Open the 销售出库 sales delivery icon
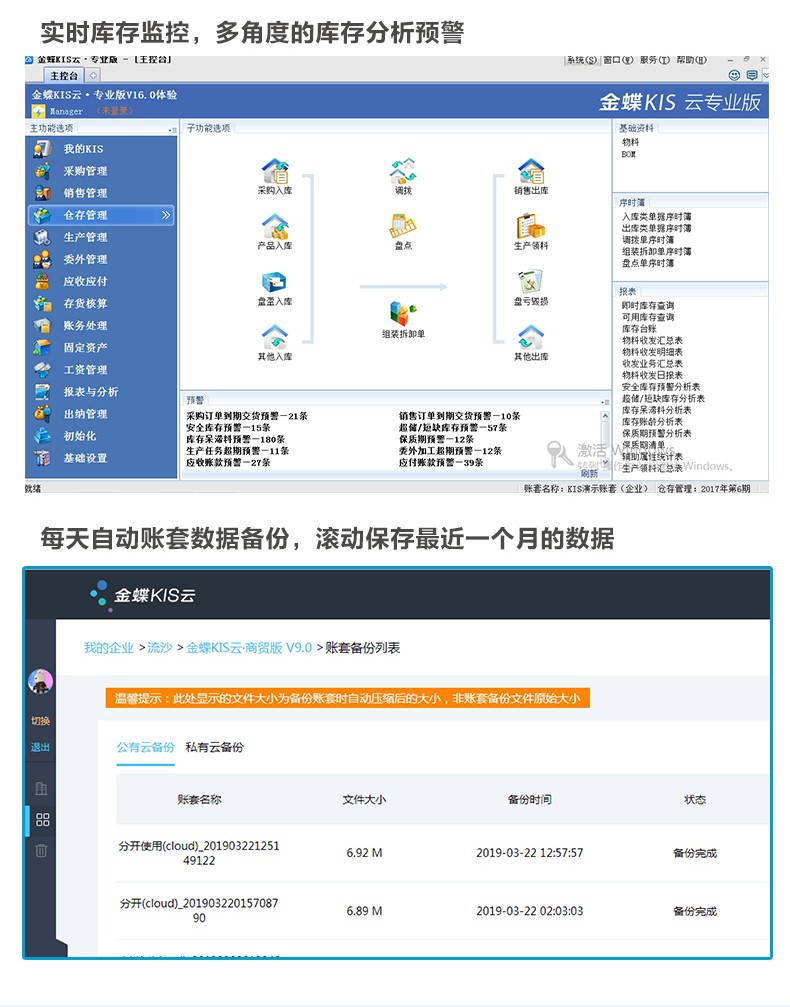 531,171
